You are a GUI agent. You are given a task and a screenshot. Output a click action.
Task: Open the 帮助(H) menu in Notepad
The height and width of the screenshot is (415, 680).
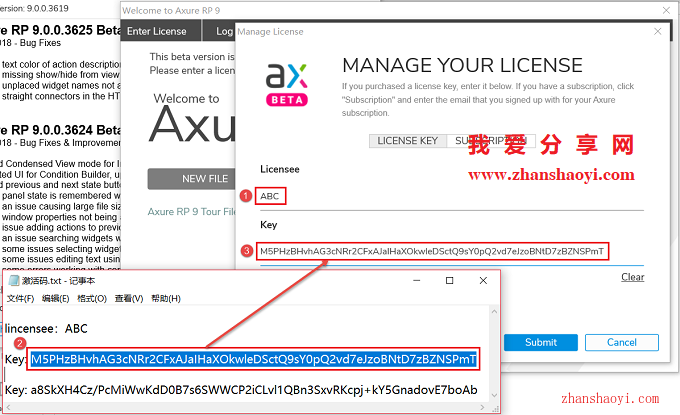click(166, 298)
